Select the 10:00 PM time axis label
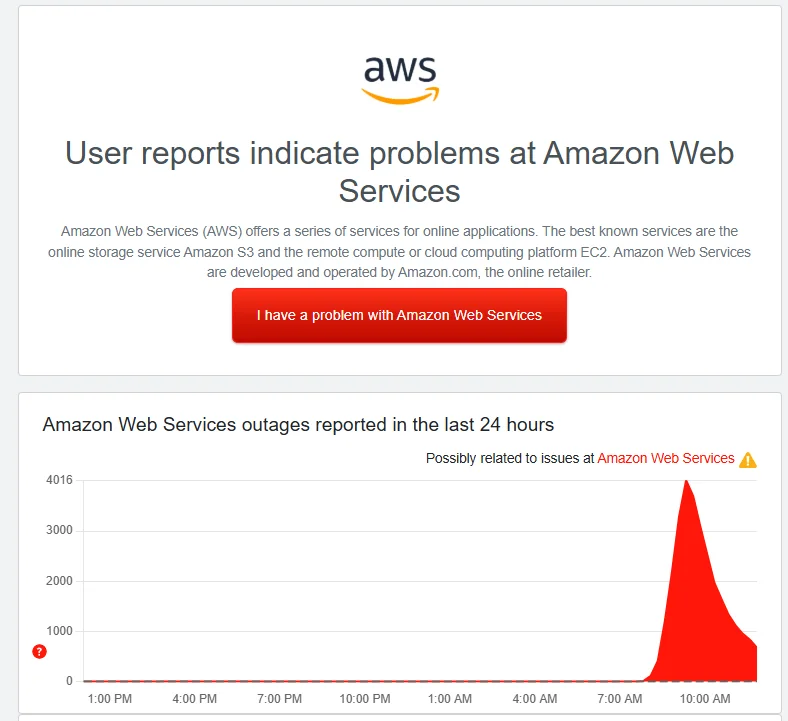This screenshot has width=788, height=721. 365,699
